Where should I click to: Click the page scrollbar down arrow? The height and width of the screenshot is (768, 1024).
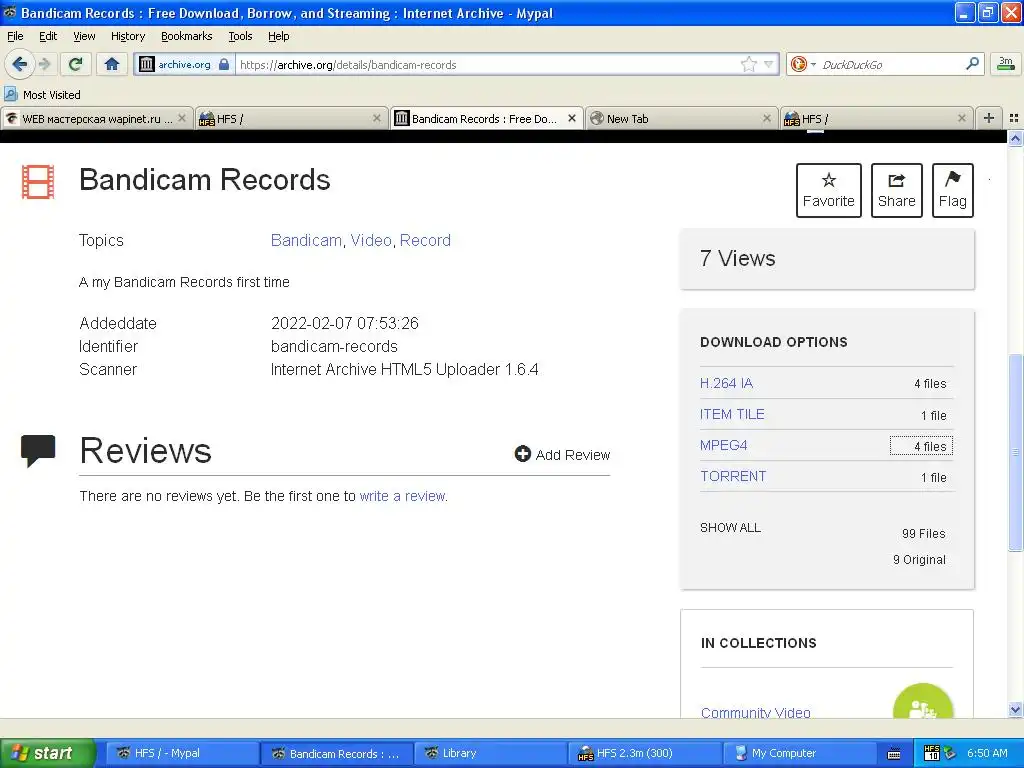1015,710
